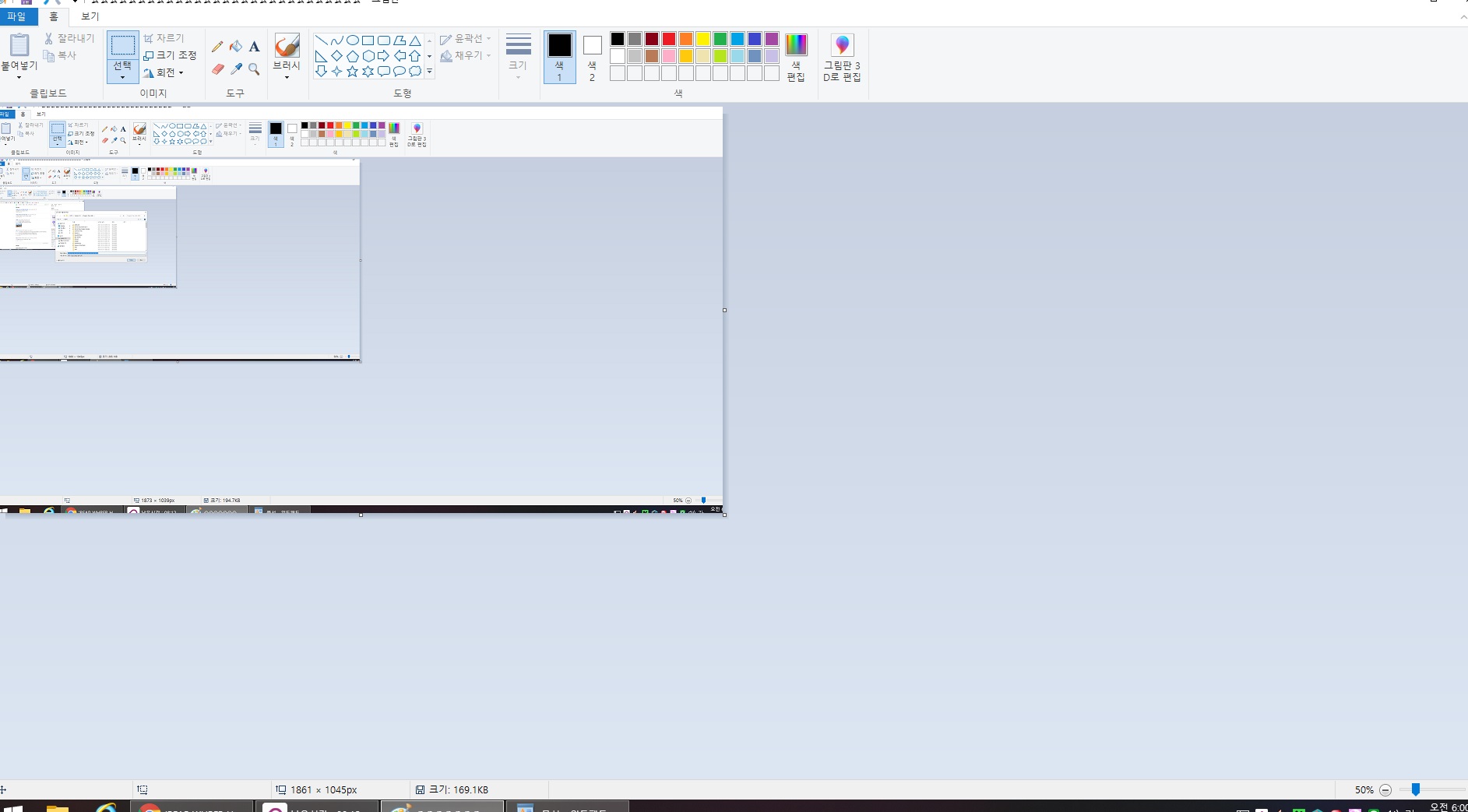
Task: Click the canvas bottom-right resize handle
Action: (724, 515)
